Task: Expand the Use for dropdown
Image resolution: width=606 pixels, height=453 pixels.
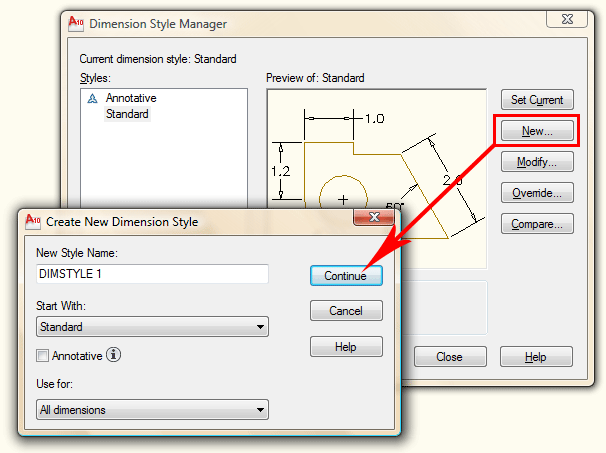Action: coord(152,409)
